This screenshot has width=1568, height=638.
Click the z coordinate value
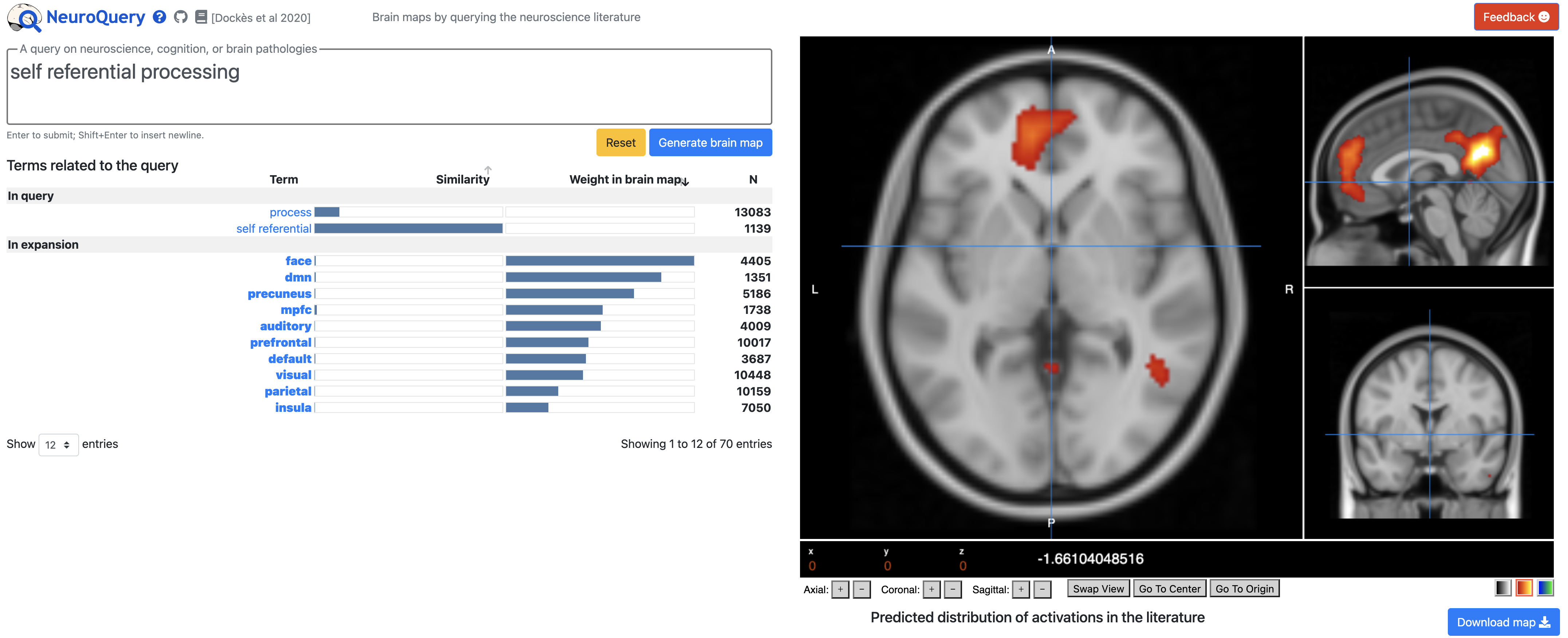click(x=962, y=566)
